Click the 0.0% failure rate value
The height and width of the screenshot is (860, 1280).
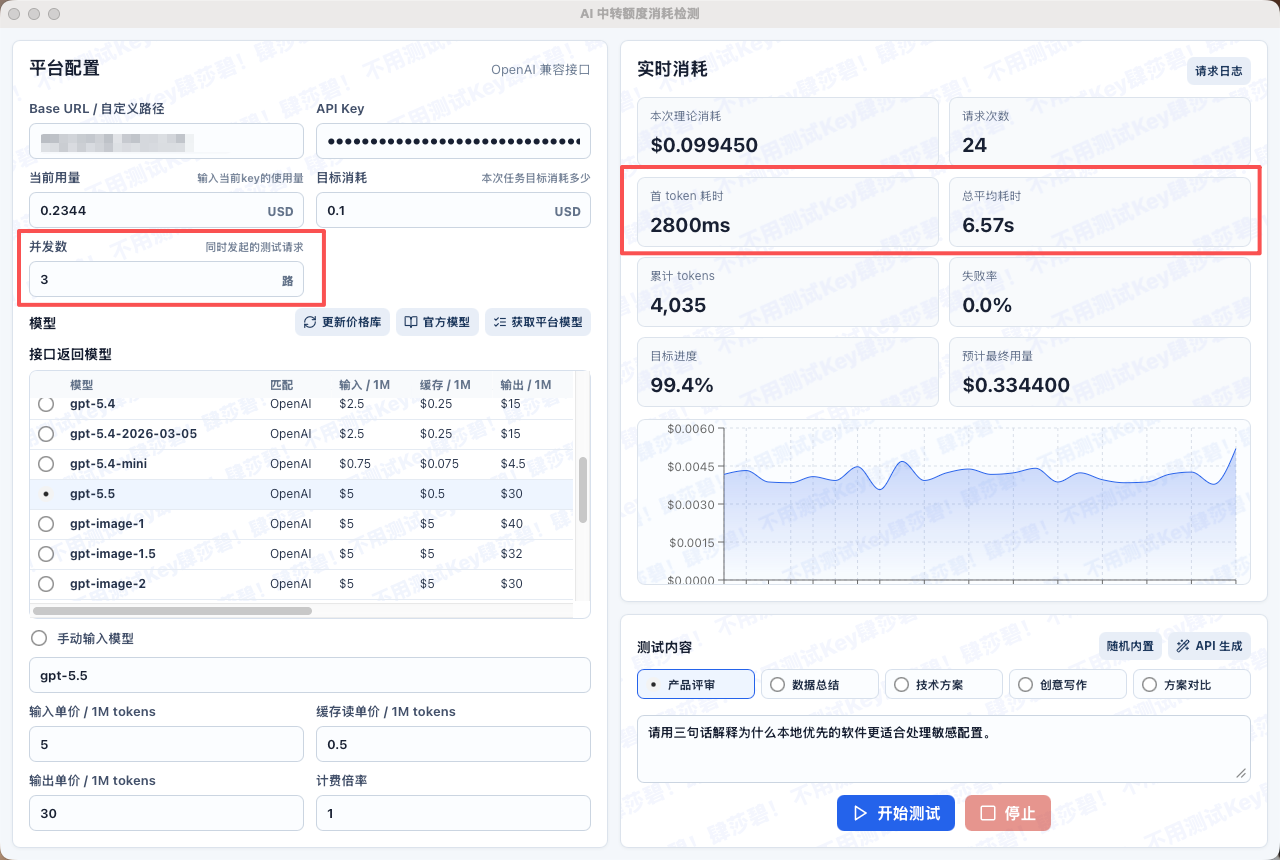pos(987,305)
